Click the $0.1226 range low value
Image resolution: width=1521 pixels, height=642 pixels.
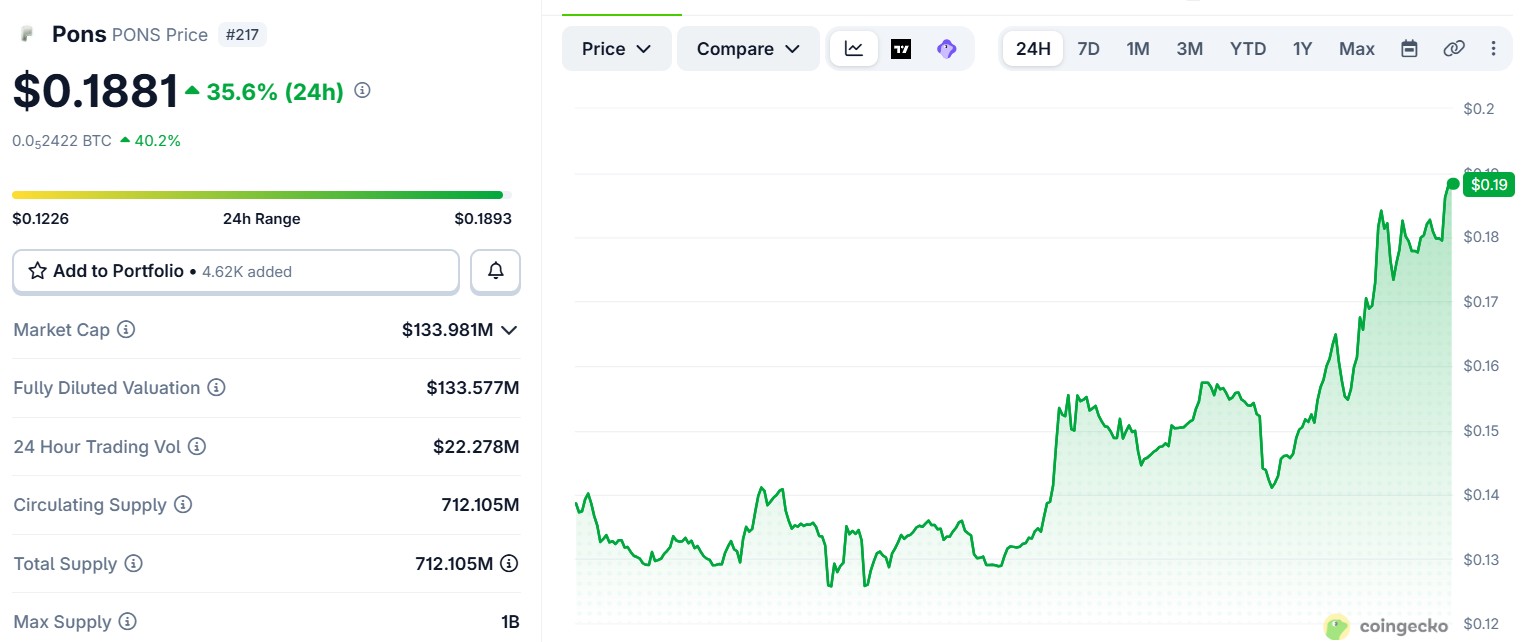click(x=40, y=218)
